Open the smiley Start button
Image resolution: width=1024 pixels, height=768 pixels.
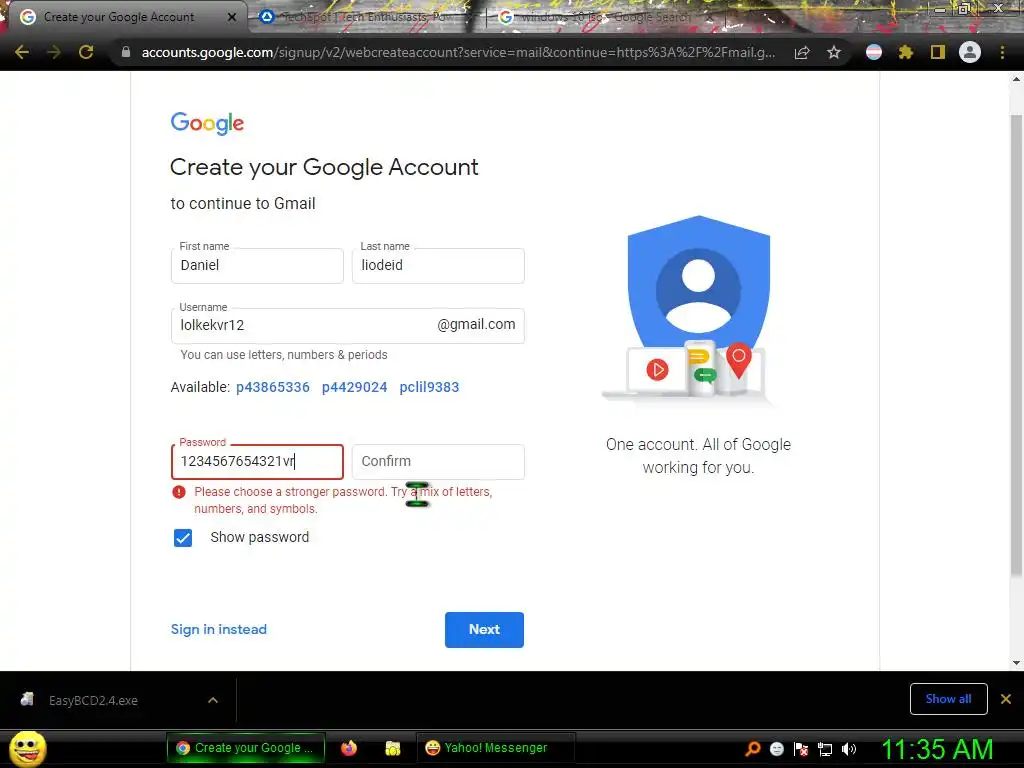27,748
